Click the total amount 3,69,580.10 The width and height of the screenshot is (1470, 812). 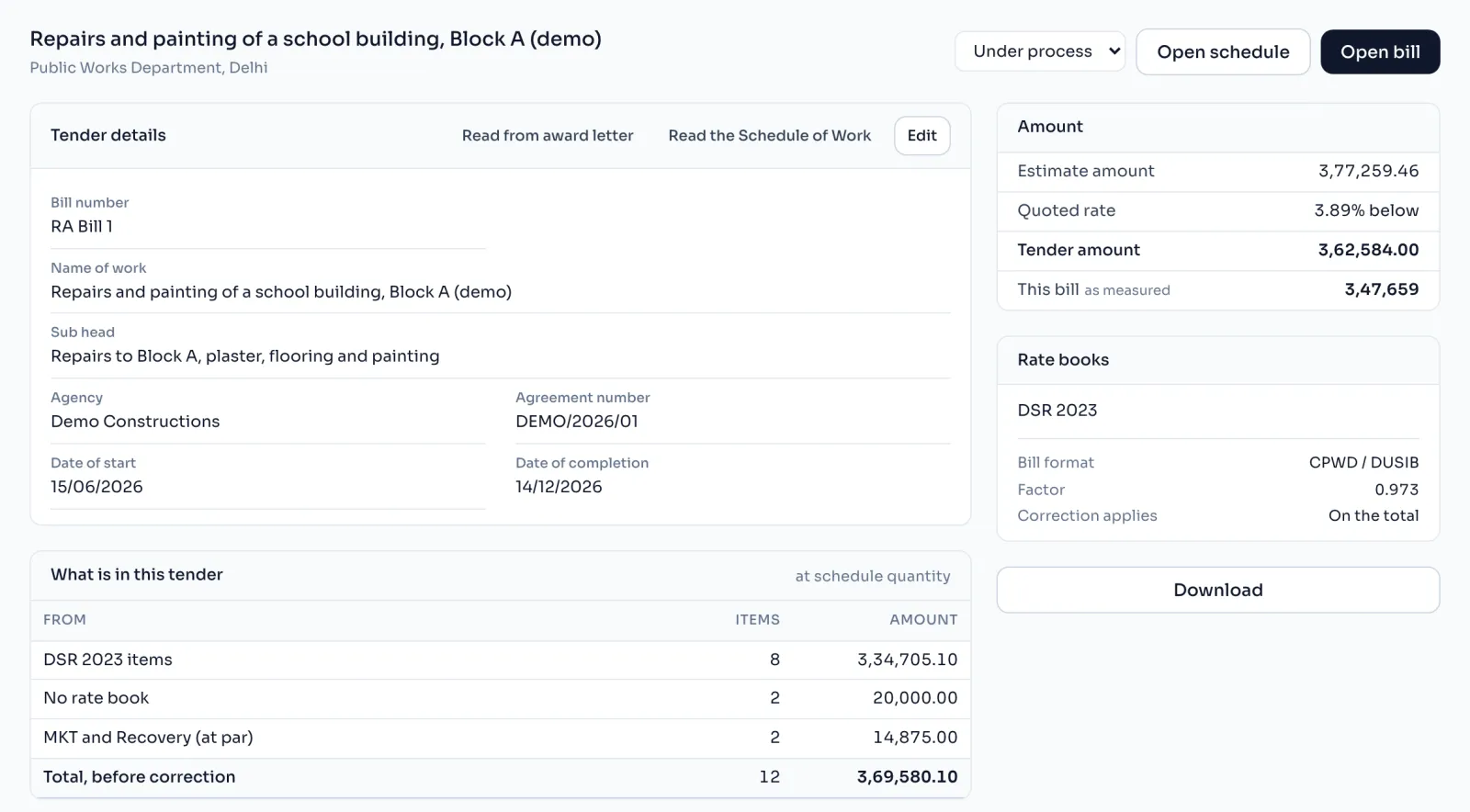(907, 777)
